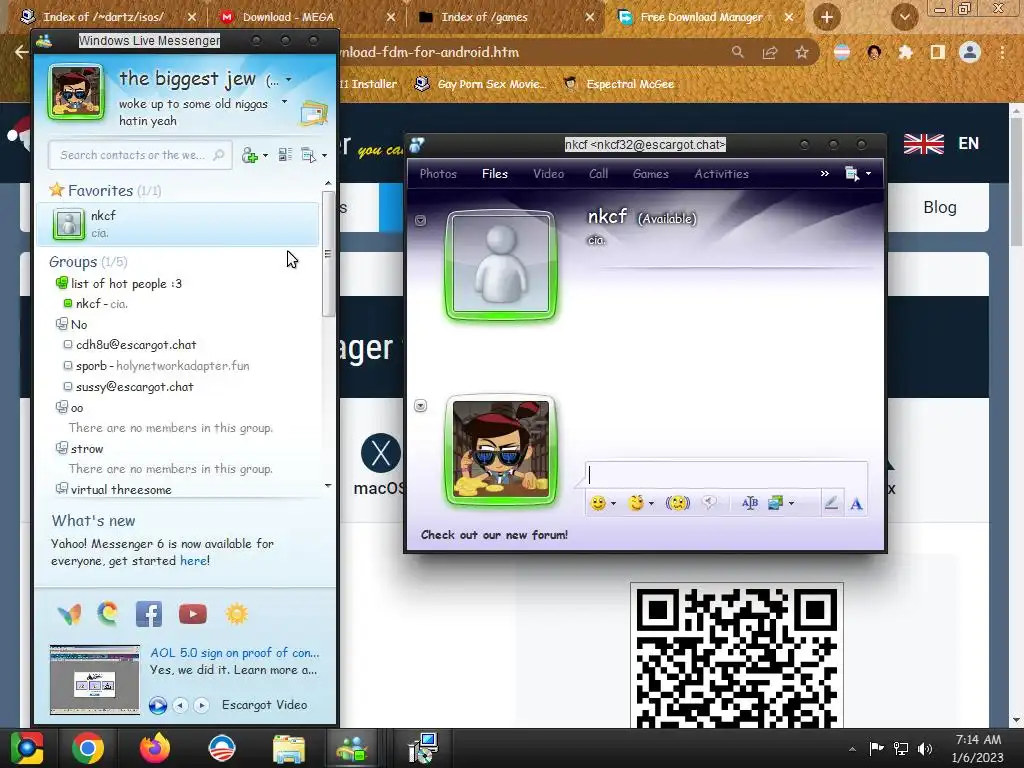The height and width of the screenshot is (768, 1024).
Task: Click the » more options chevron in chat toolbar
Action: pos(825,173)
